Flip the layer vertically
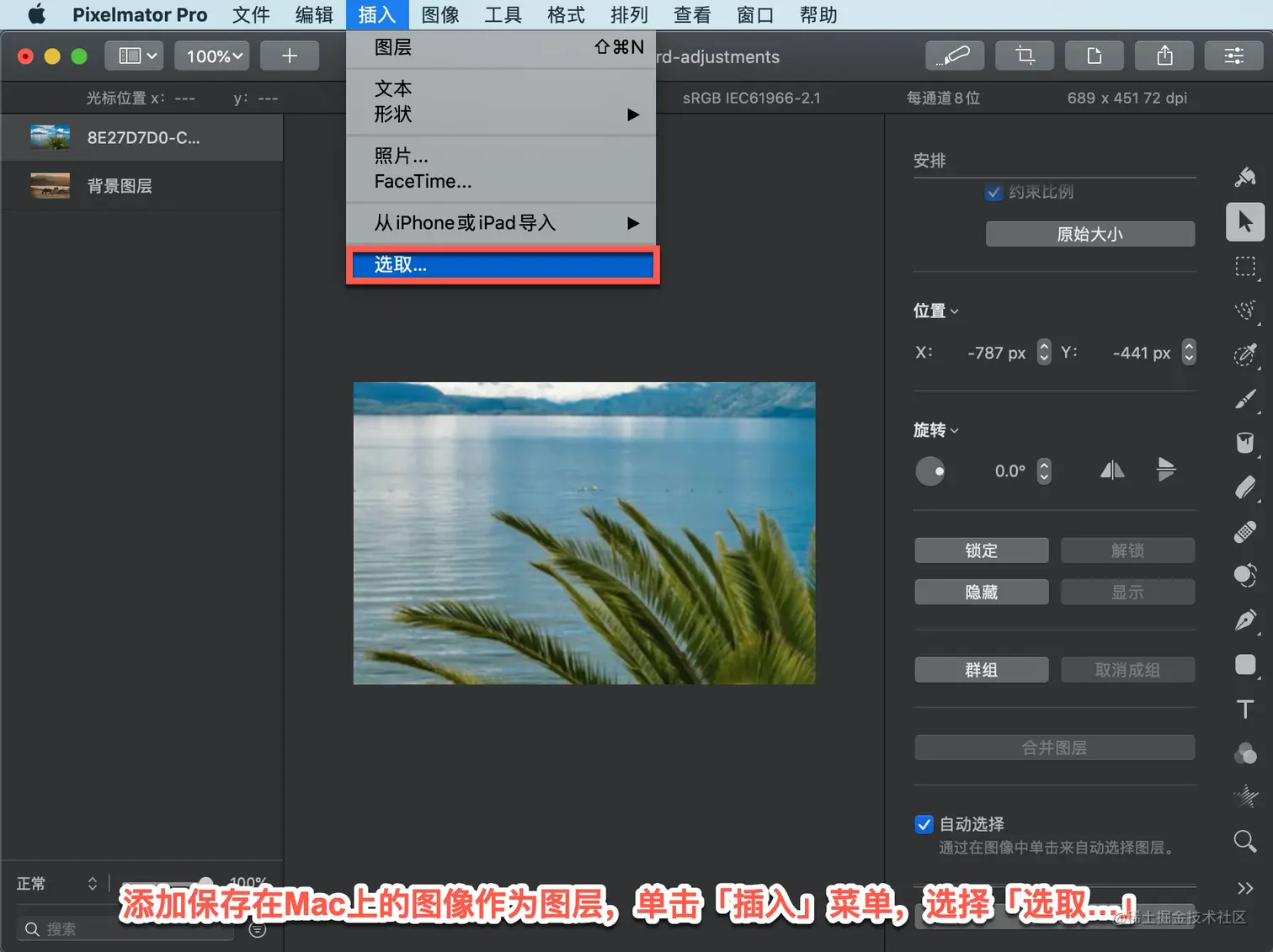The width and height of the screenshot is (1273, 952). [x=1166, y=470]
